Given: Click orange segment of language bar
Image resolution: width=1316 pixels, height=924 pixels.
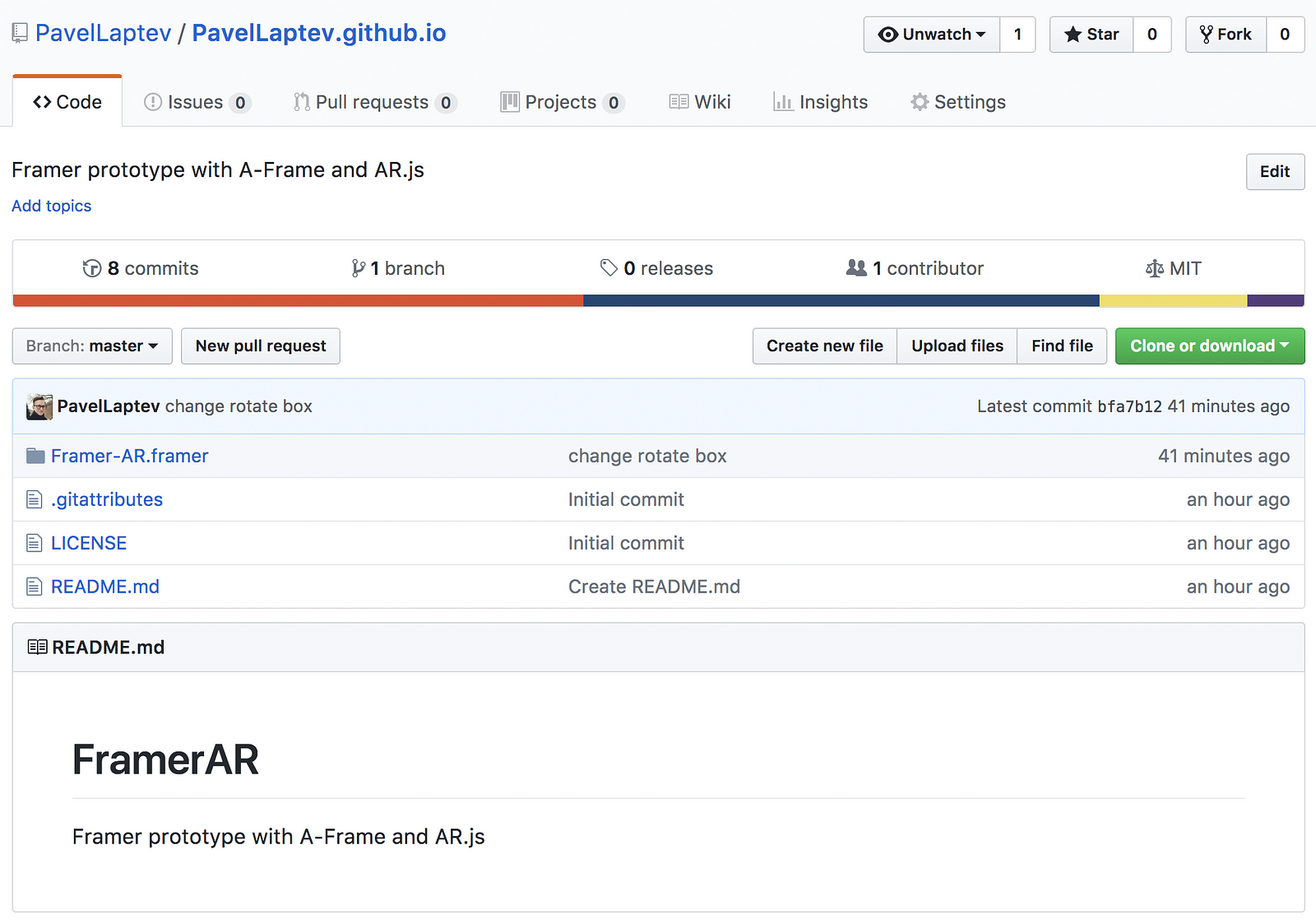Looking at the screenshot, I should coord(298,301).
